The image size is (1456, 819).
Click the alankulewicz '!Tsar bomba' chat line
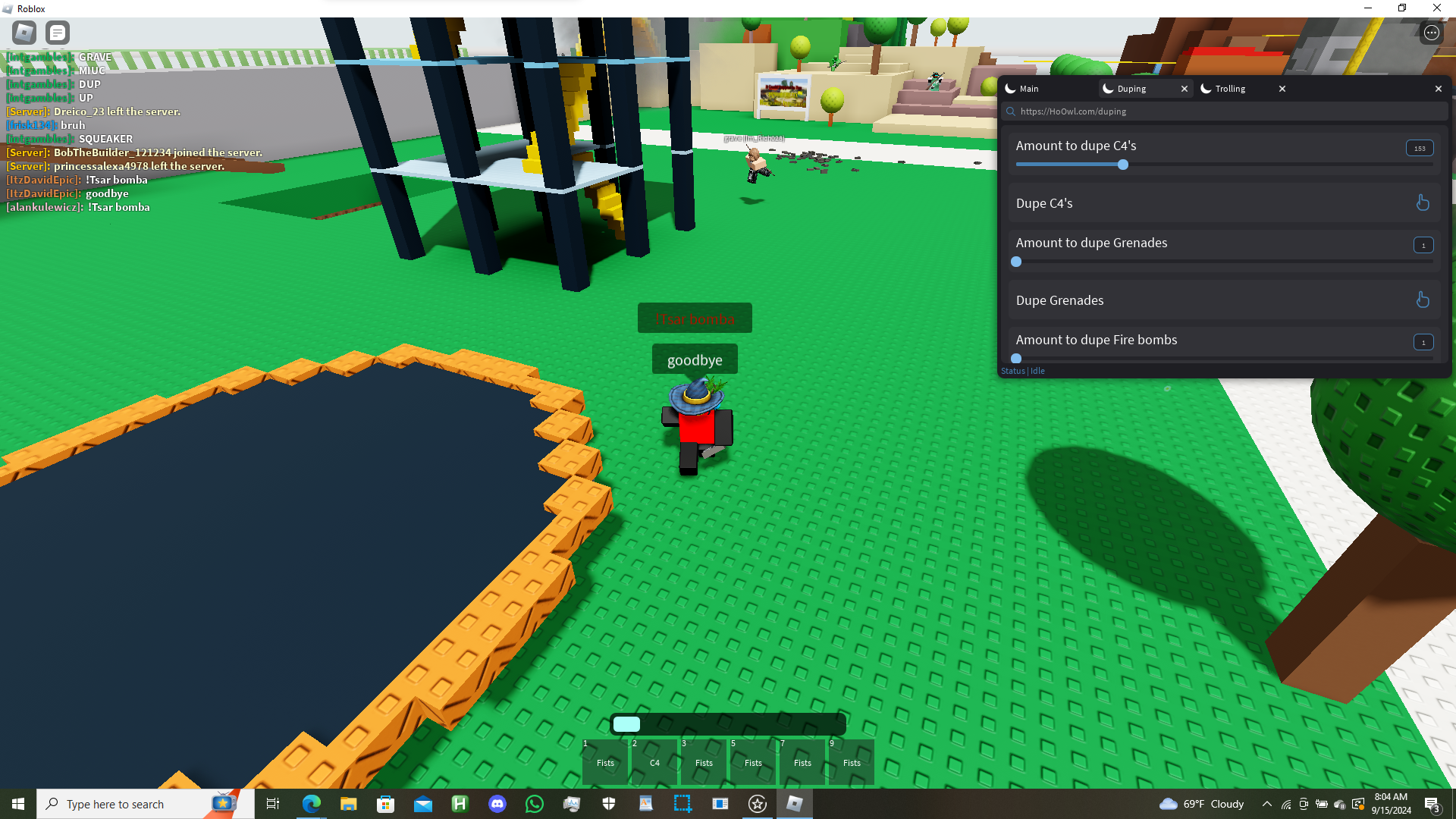click(78, 207)
